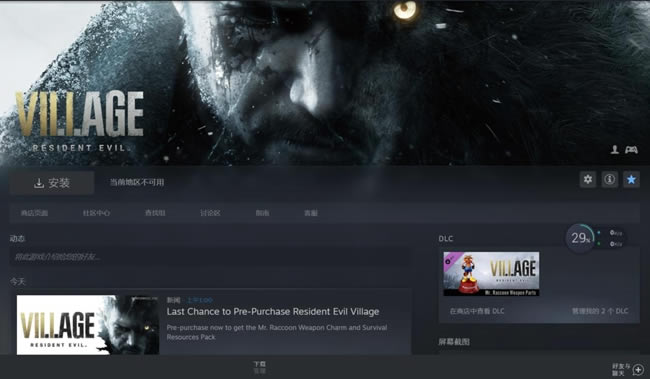The width and height of the screenshot is (650, 379).
Task: Open game info with the circled i icon
Action: pos(609,180)
